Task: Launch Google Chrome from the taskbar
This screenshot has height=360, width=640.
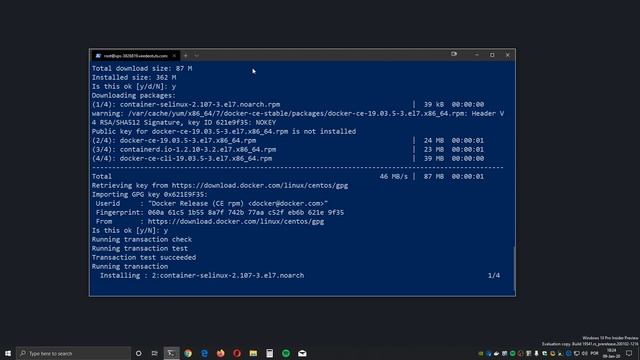Action: (188, 353)
